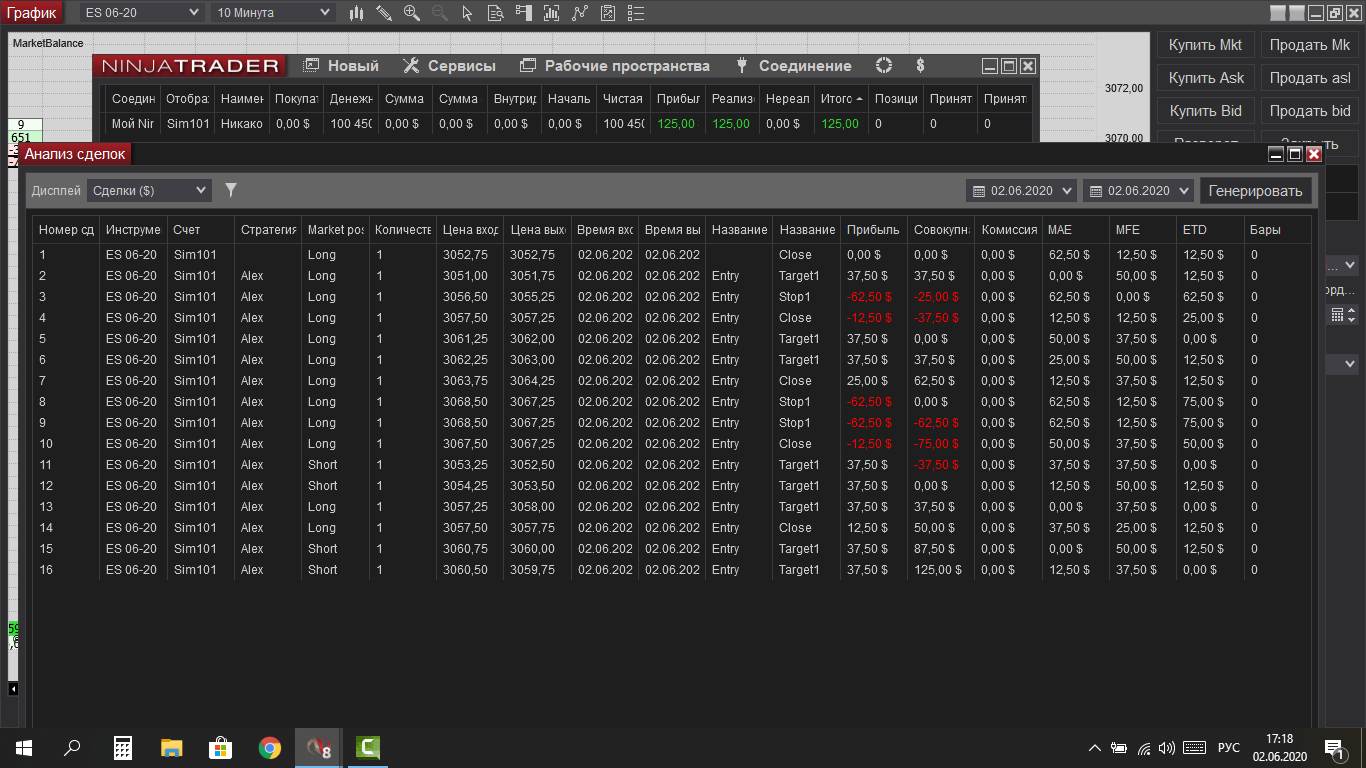Click the Никако cell in accounts grid
The width and height of the screenshot is (1366, 768).
point(242,124)
